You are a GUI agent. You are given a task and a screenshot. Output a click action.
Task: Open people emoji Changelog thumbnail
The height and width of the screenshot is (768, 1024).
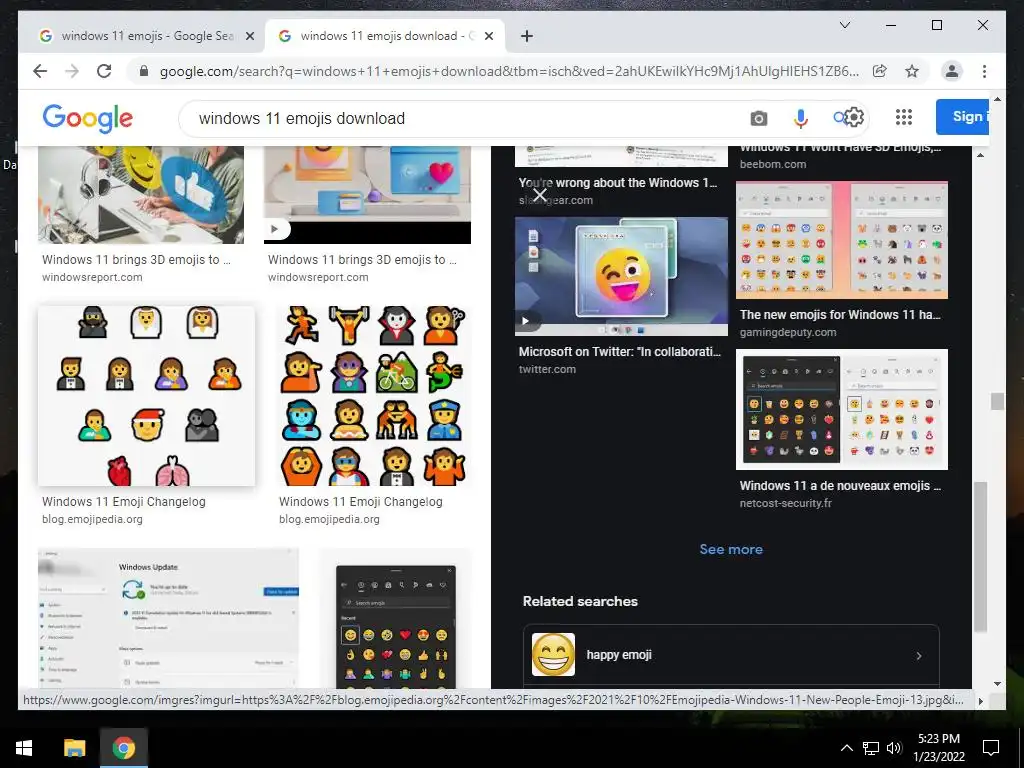(x=146, y=396)
